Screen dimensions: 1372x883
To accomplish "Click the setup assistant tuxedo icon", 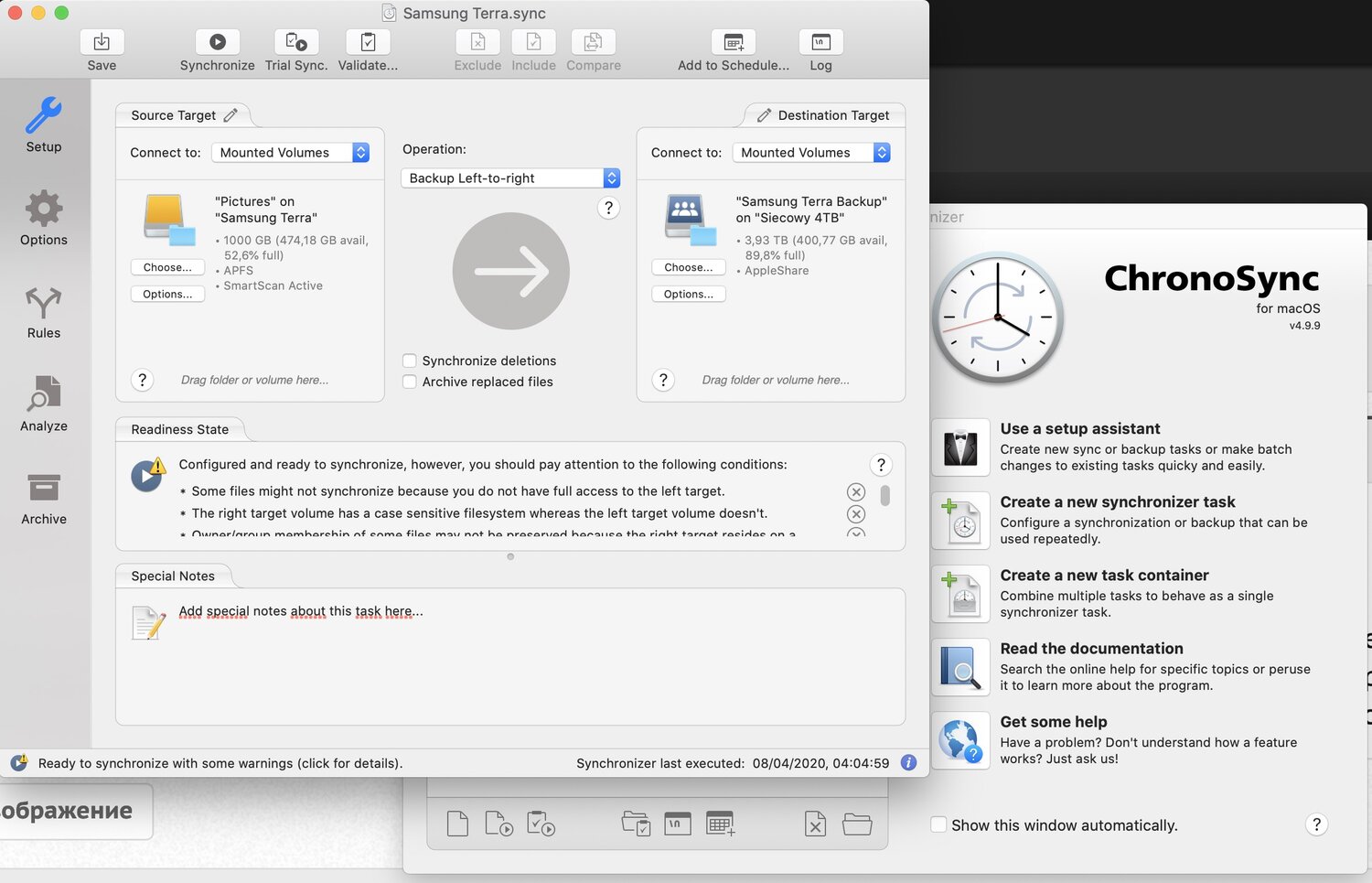I will 960,447.
